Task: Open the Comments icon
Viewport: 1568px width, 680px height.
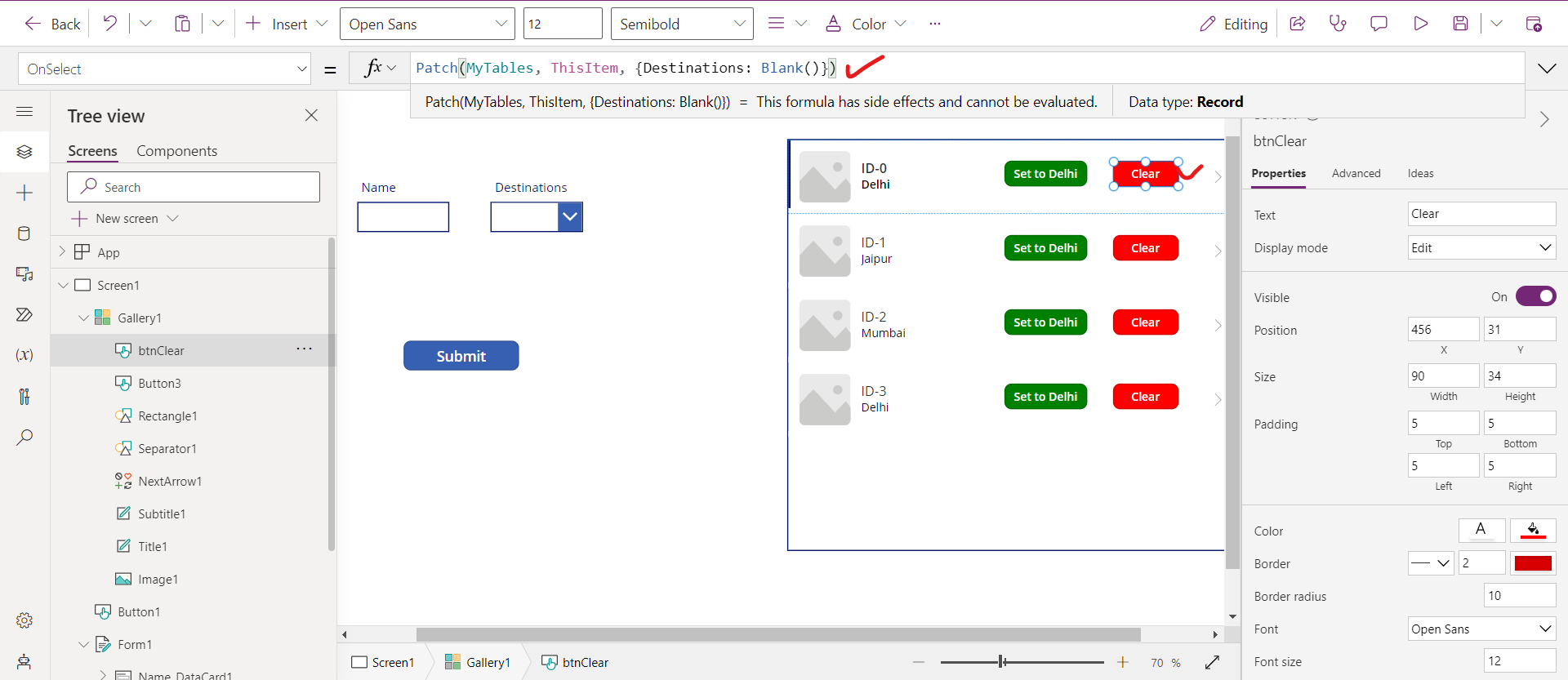Action: (x=1379, y=24)
